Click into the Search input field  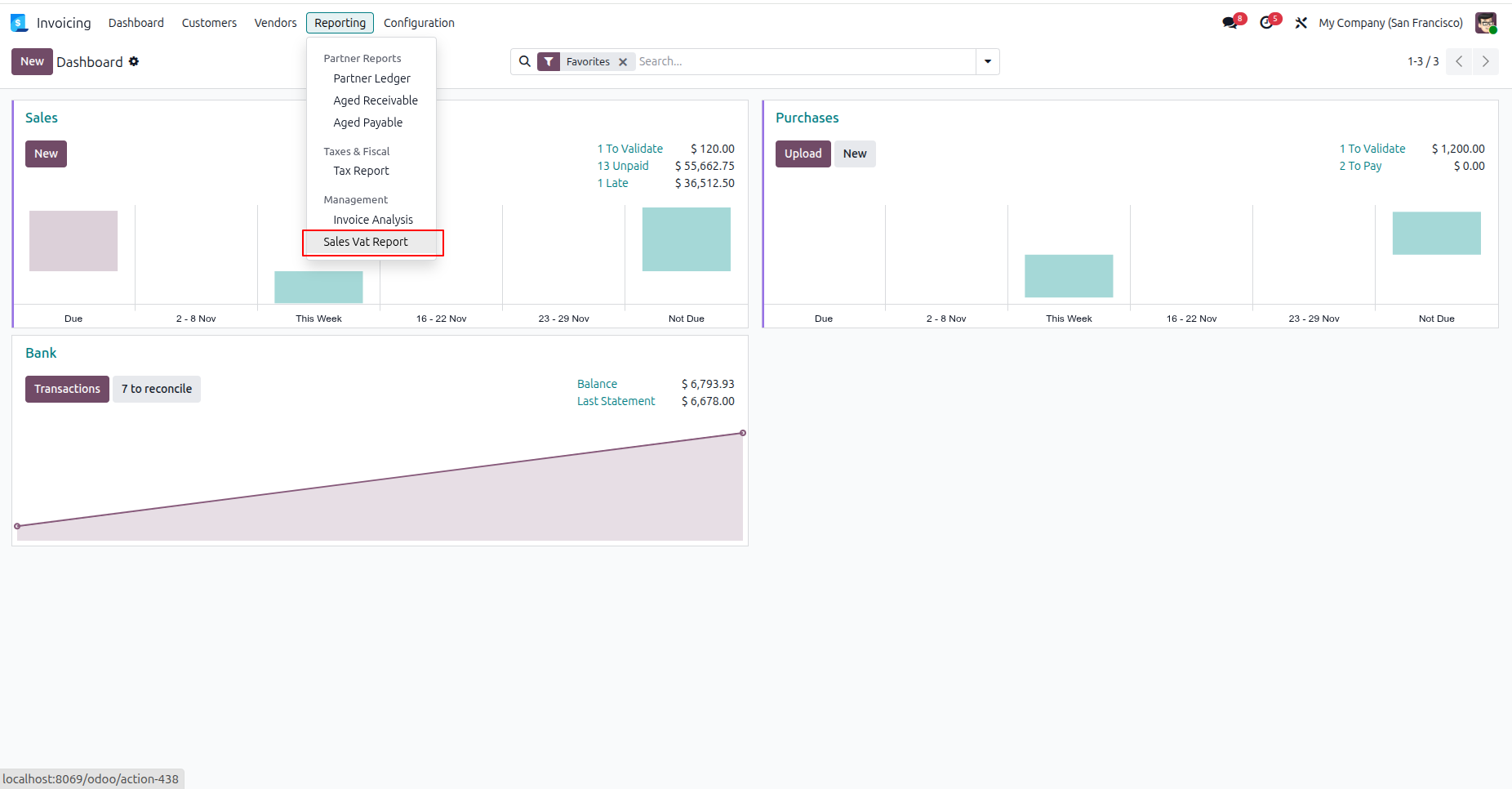click(x=805, y=61)
